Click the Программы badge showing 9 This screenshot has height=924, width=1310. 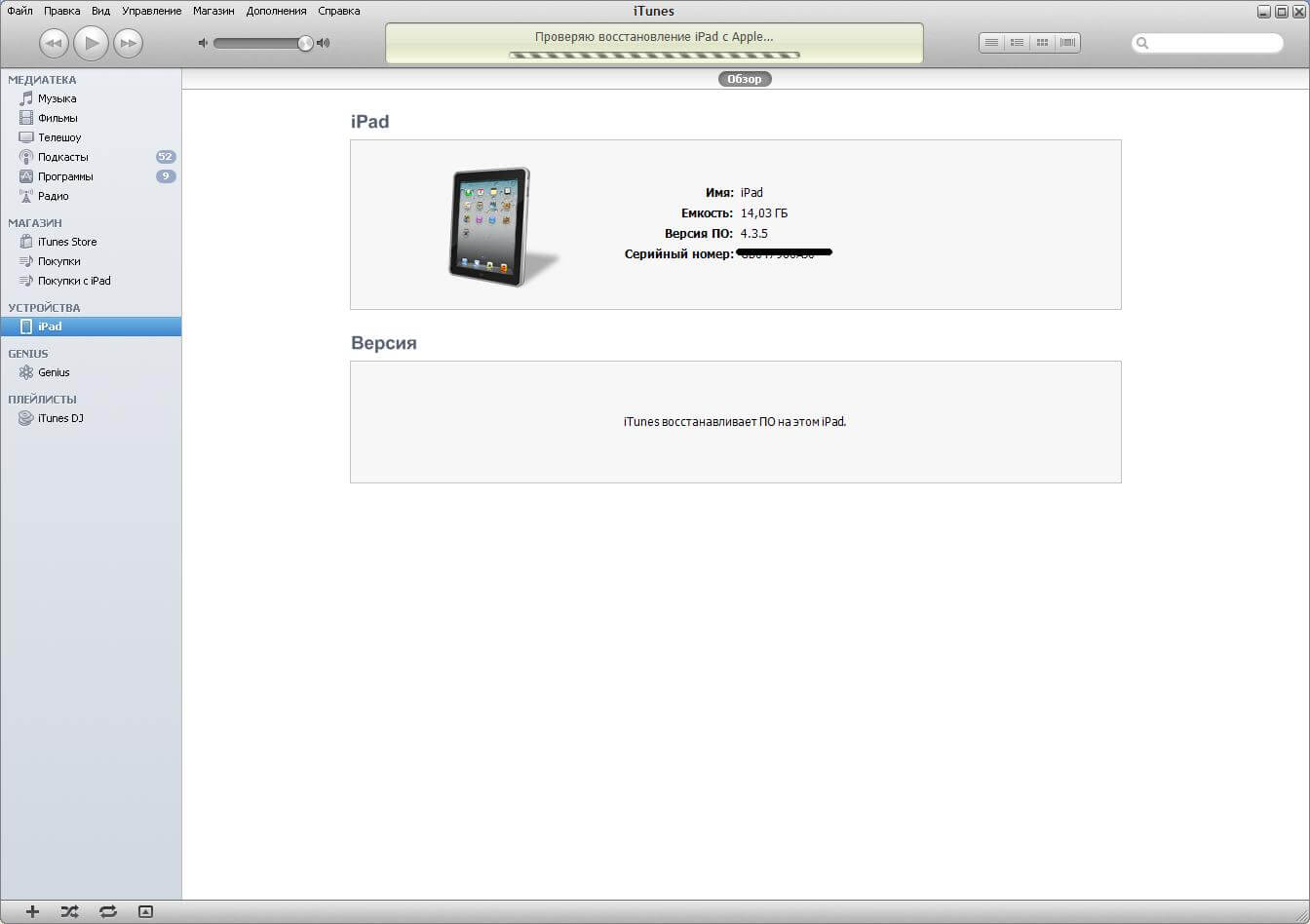pos(166,176)
